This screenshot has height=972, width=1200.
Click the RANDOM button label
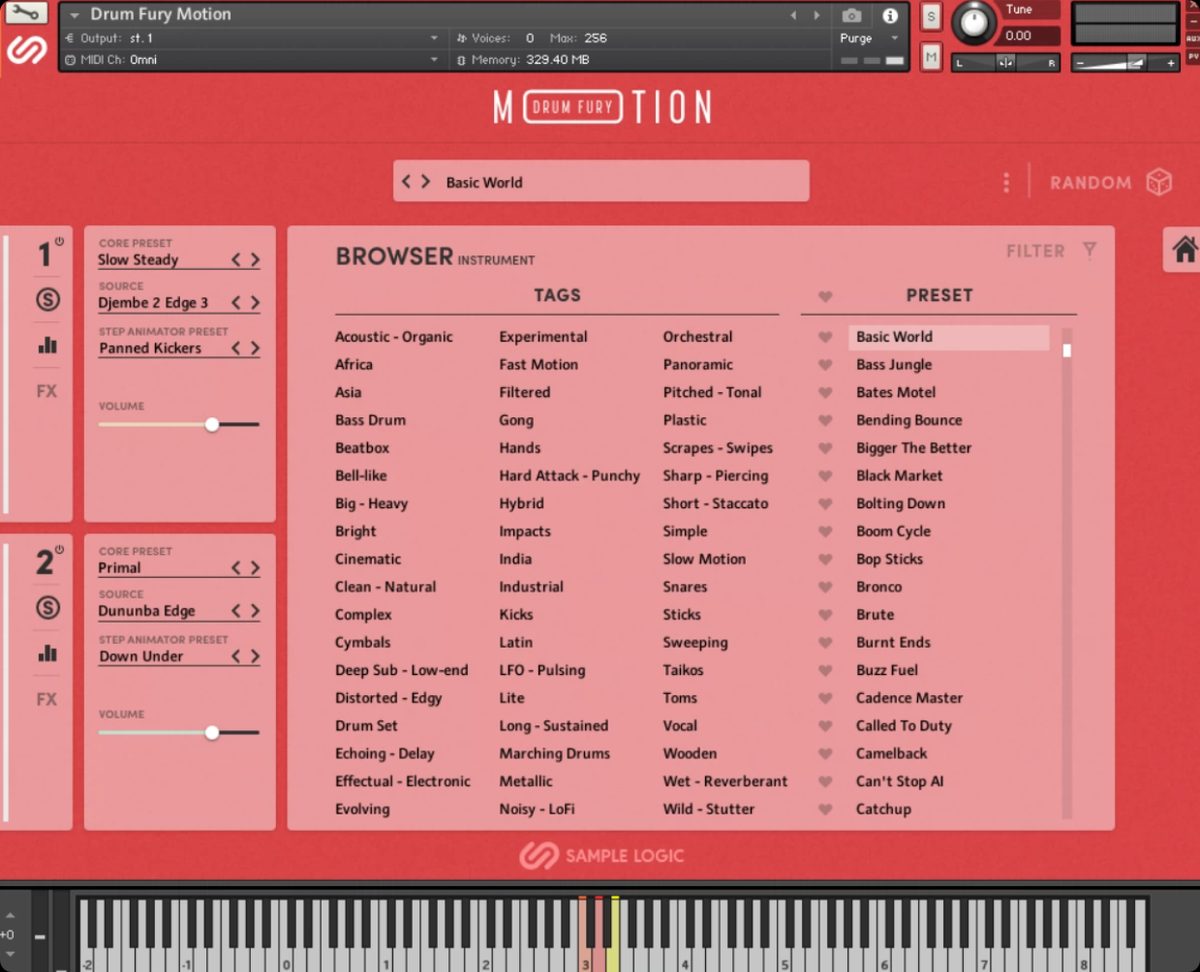tap(1091, 183)
